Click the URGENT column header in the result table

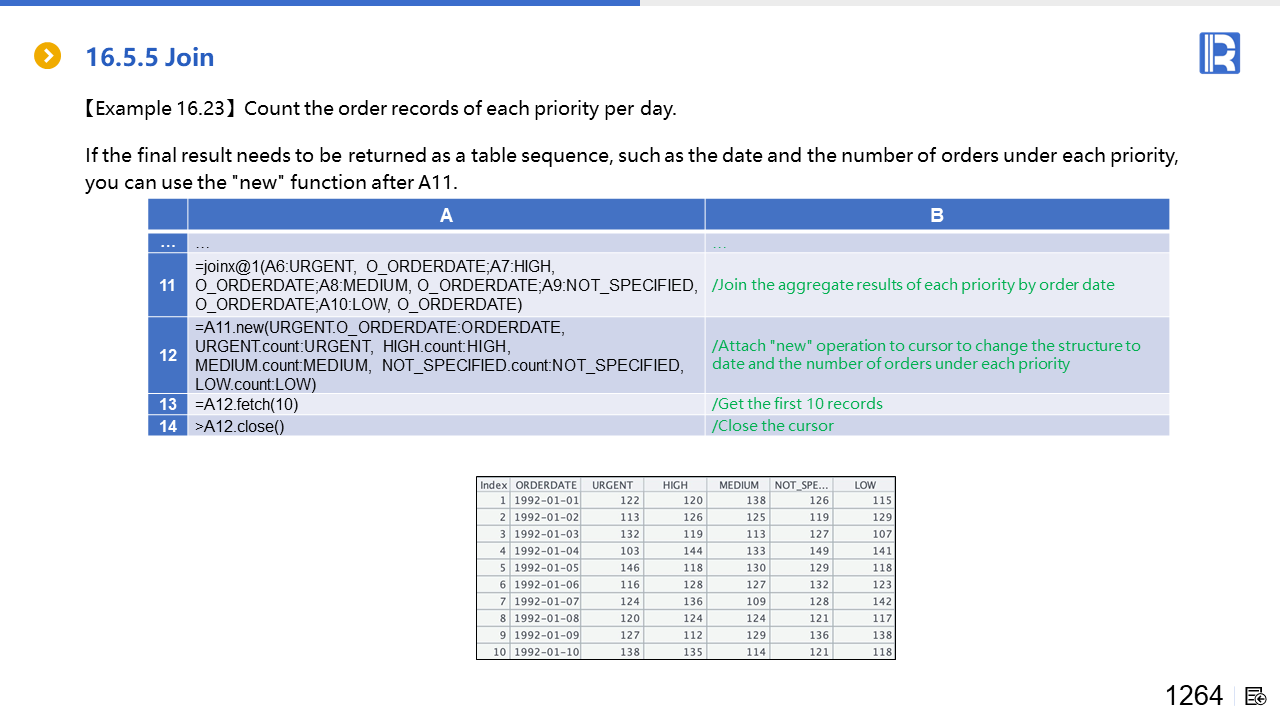pos(612,485)
